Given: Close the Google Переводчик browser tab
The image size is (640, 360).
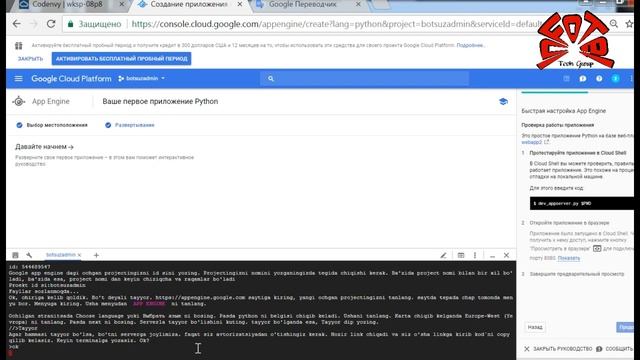Looking at the screenshot, I should (x=358, y=4).
